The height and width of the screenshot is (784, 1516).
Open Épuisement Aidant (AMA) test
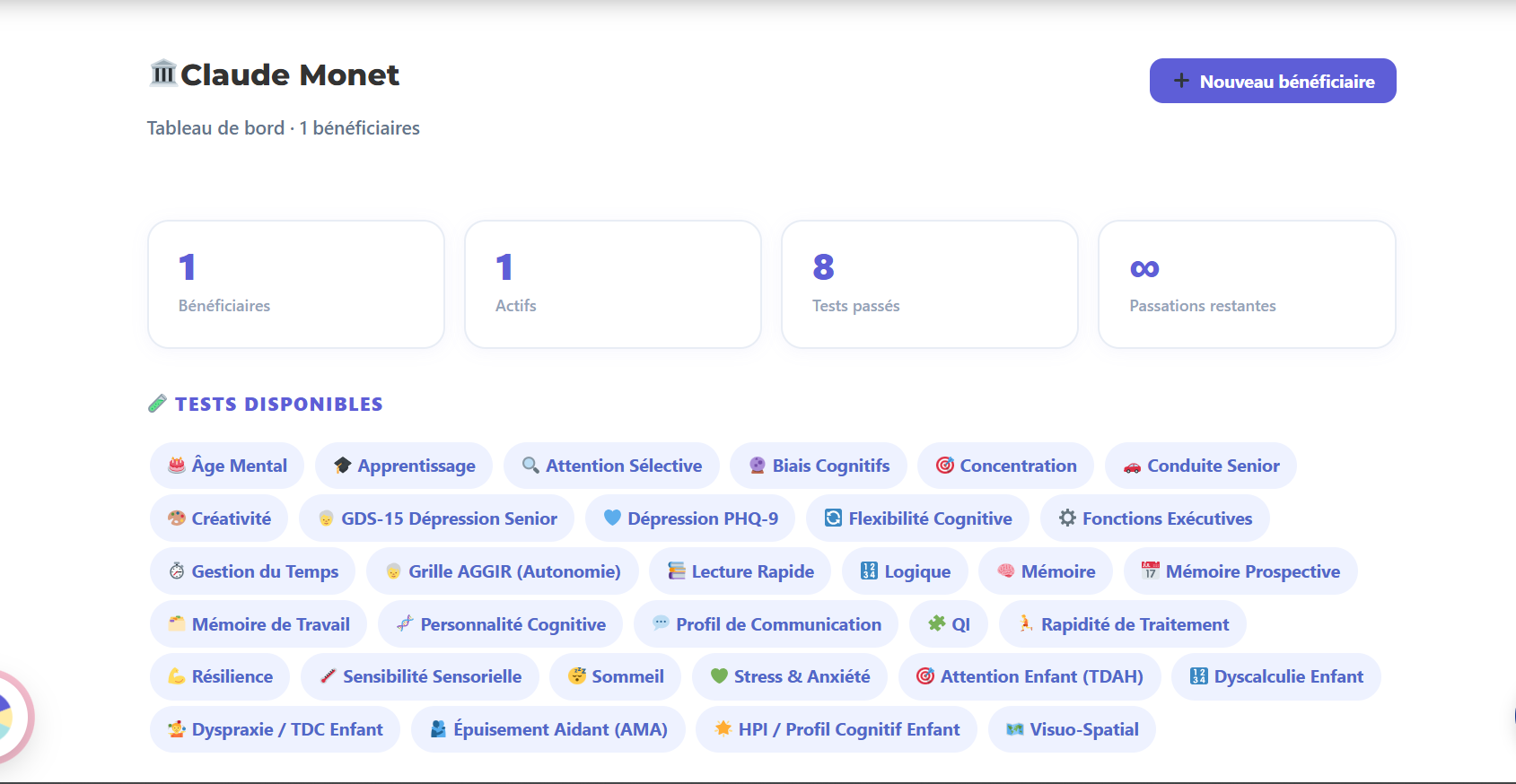(548, 729)
